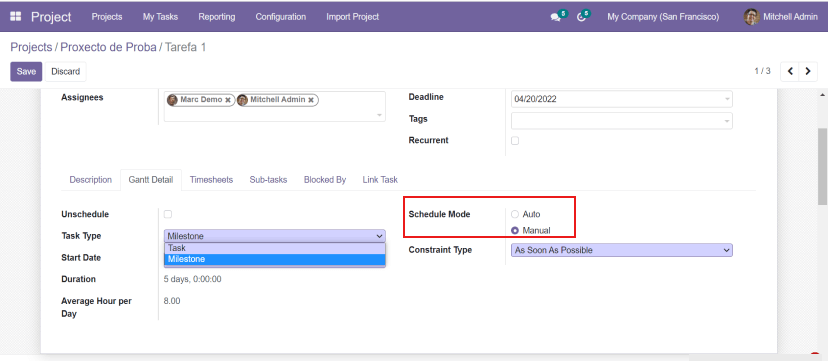Click the Save button
828x361 pixels.
(26, 71)
